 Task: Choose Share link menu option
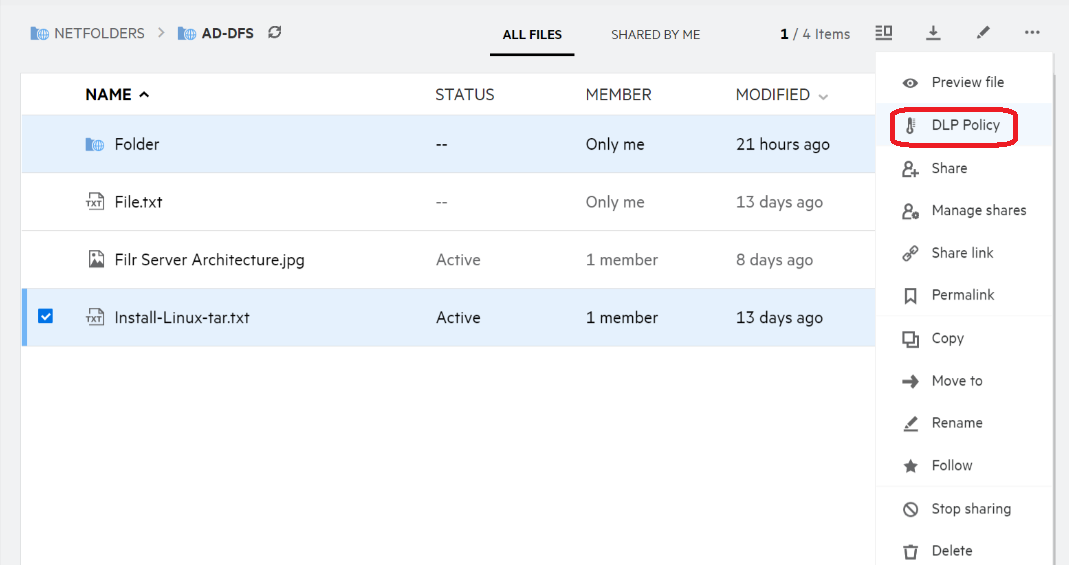962,253
